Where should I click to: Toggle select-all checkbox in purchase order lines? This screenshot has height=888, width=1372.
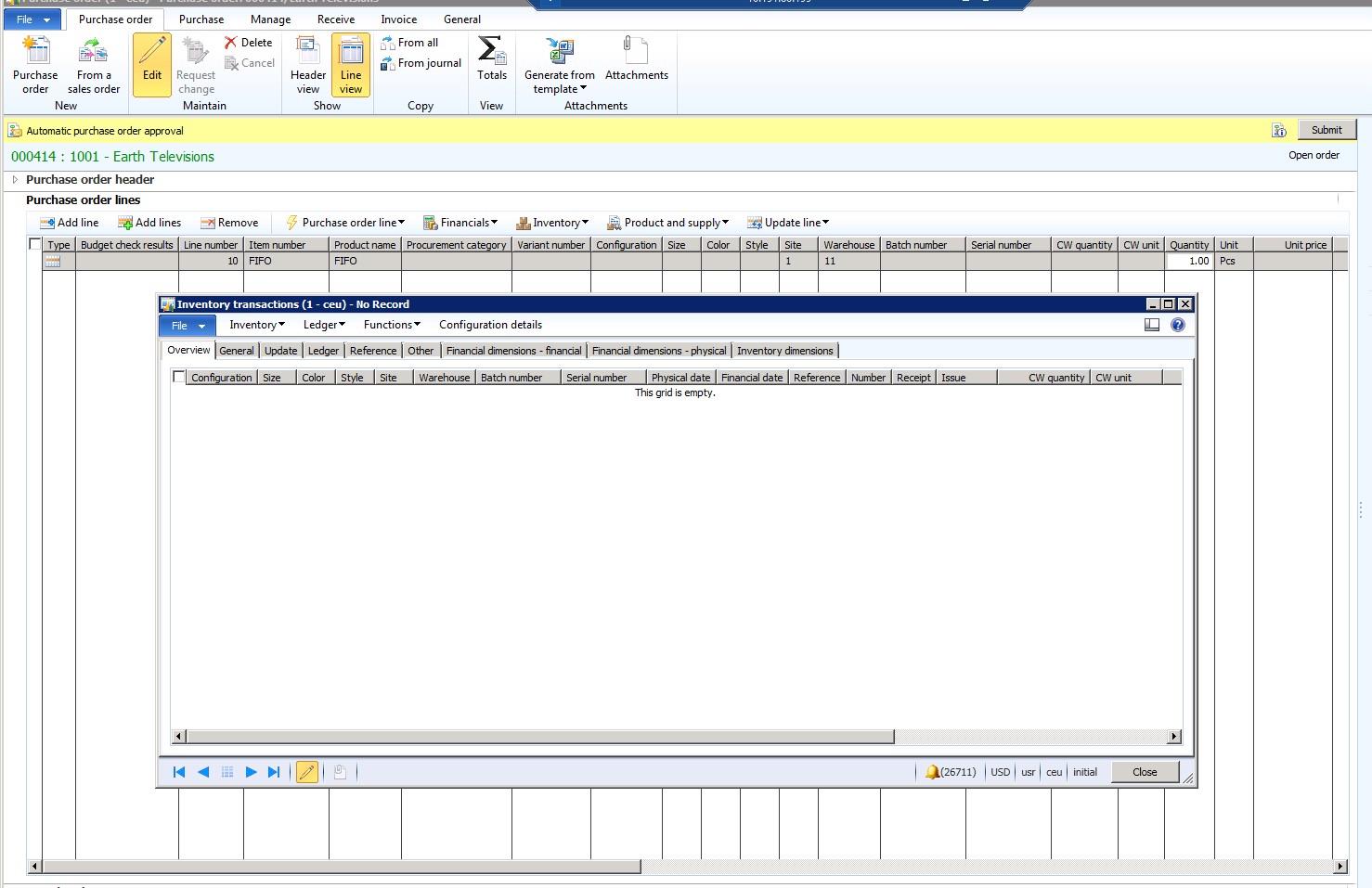coord(35,245)
